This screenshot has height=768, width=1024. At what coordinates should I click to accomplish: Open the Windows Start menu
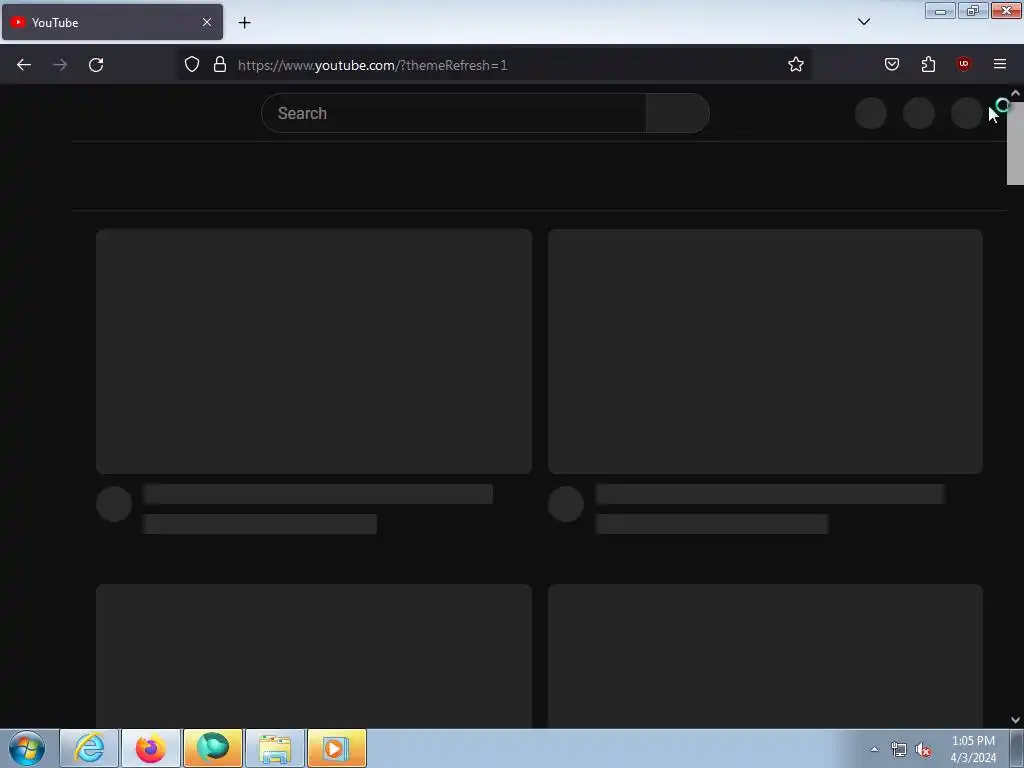point(27,748)
